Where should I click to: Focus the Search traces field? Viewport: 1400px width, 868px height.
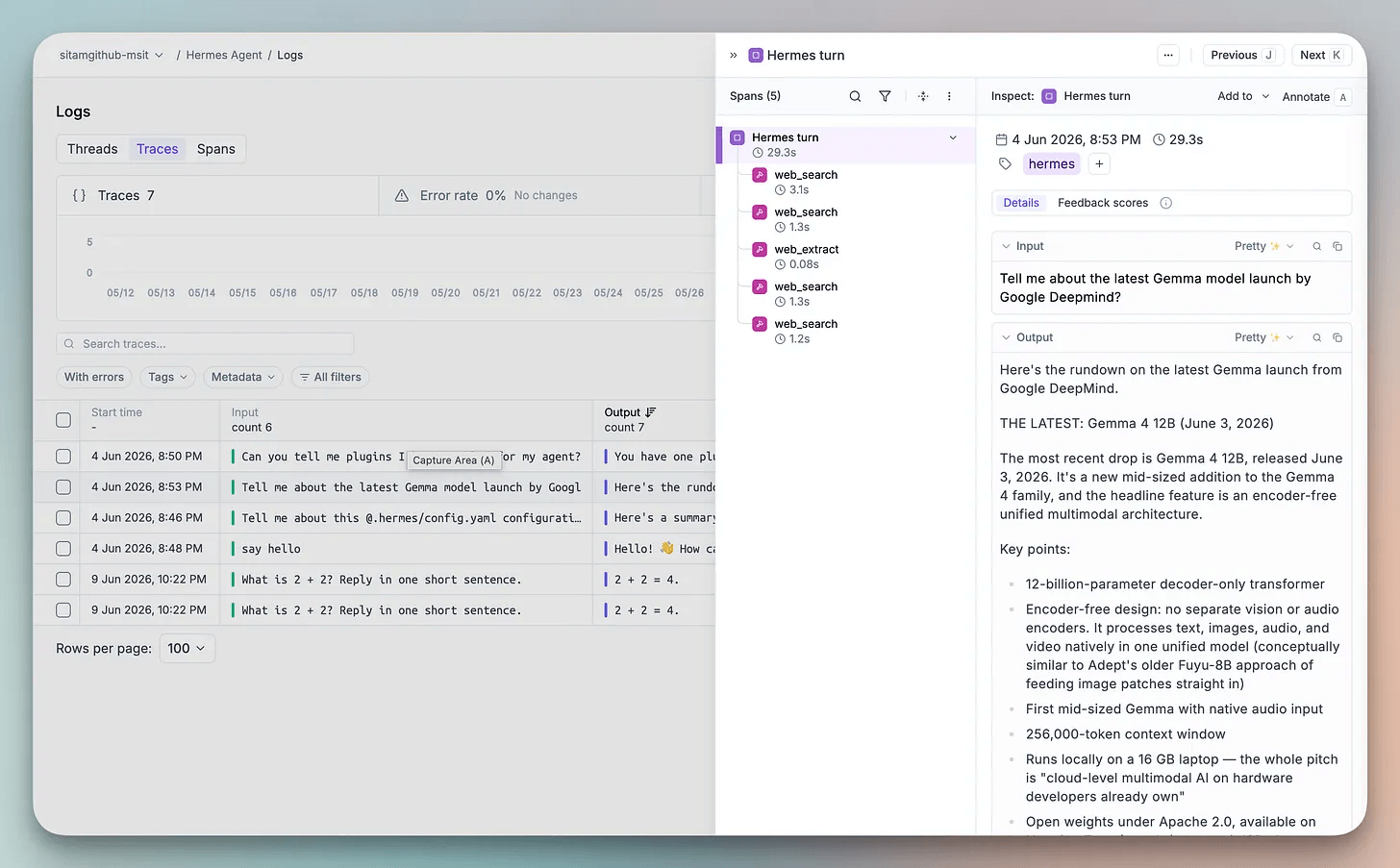205,344
